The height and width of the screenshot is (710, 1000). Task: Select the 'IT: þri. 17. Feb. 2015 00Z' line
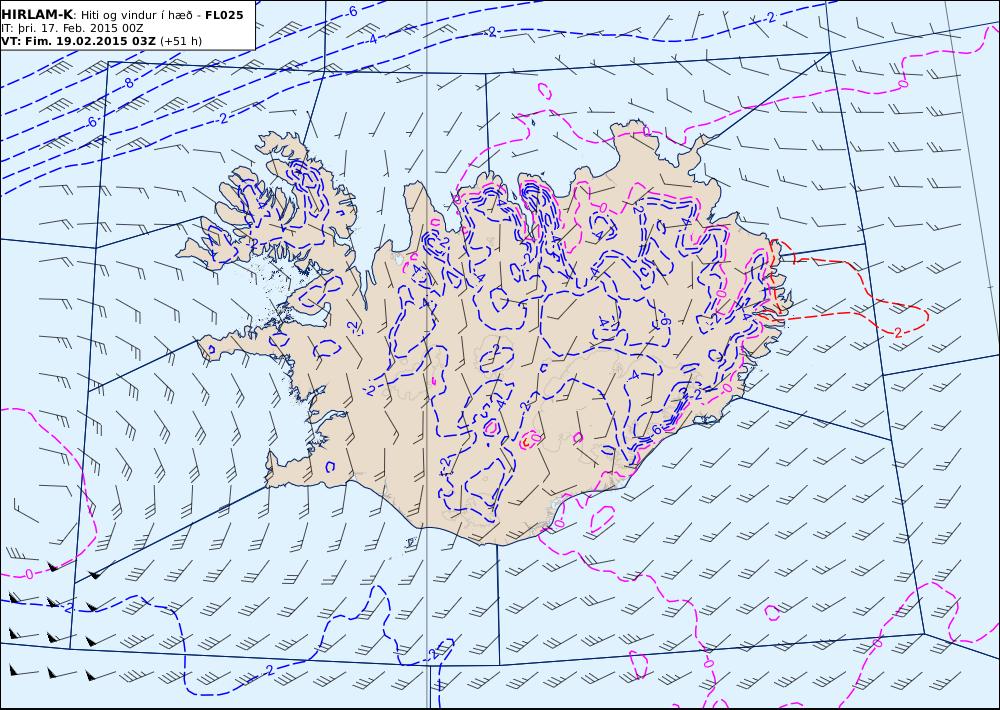(x=72, y=28)
